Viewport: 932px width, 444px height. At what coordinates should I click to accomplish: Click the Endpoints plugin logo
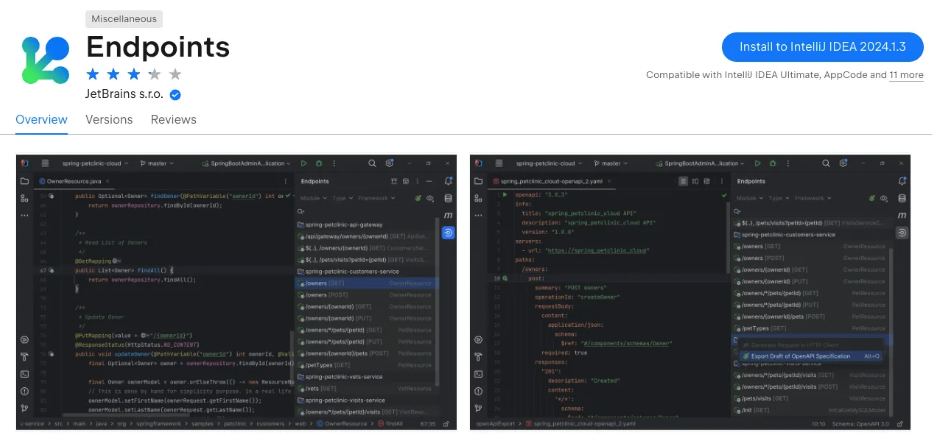pos(46,60)
